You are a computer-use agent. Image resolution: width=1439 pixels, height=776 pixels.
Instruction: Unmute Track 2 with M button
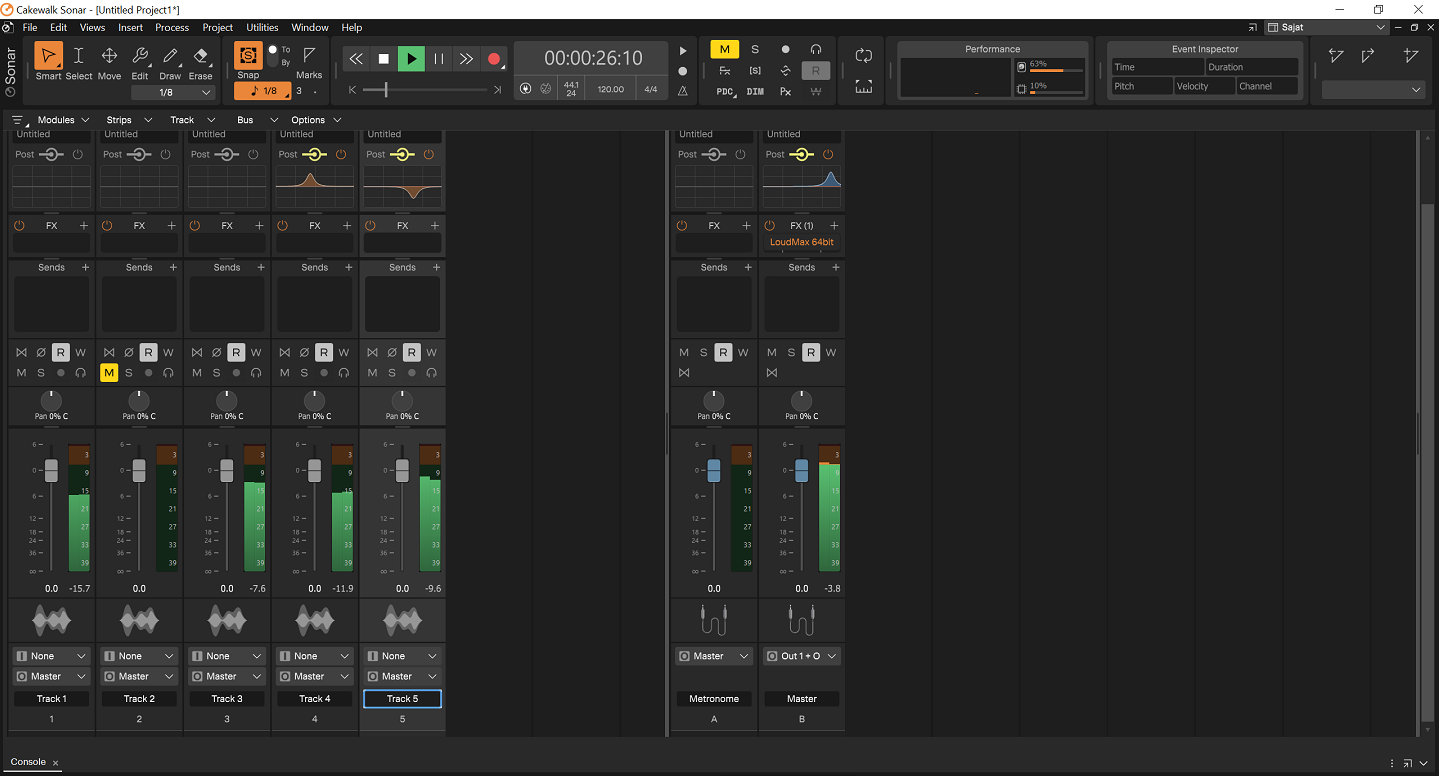(x=109, y=373)
